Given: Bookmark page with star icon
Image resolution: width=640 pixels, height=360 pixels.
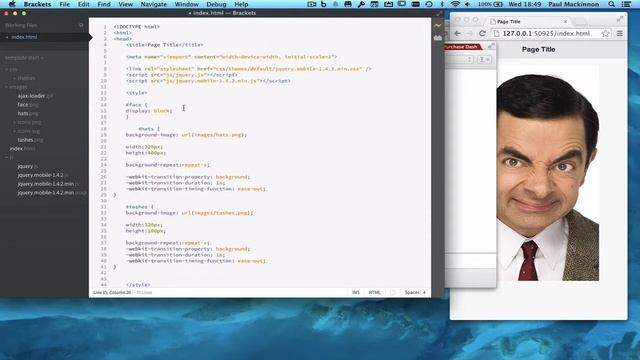Looking at the screenshot, I should tap(605, 33).
